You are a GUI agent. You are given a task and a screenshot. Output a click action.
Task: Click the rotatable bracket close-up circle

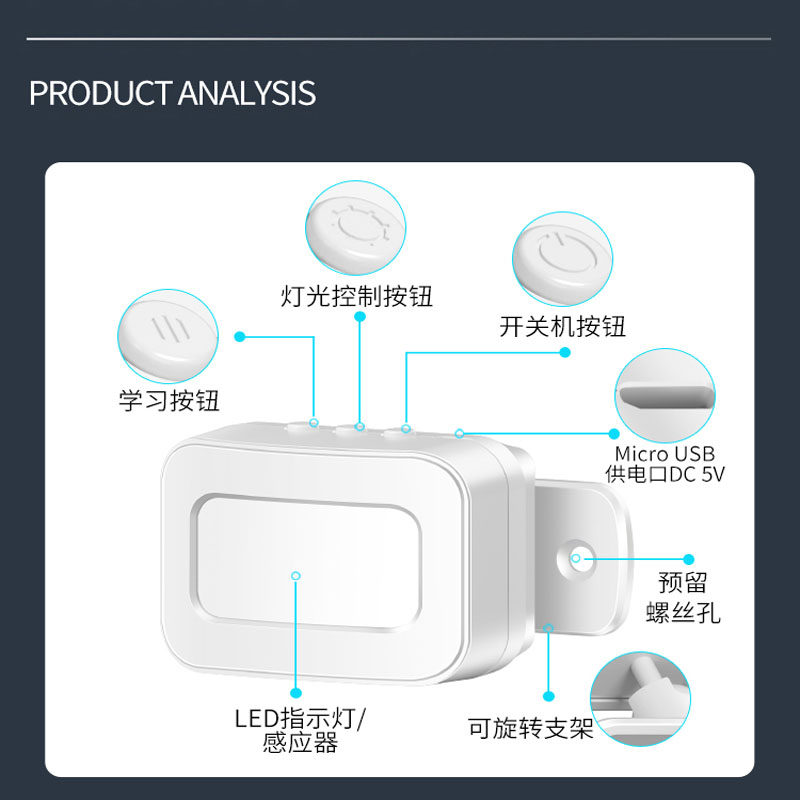click(x=640, y=699)
